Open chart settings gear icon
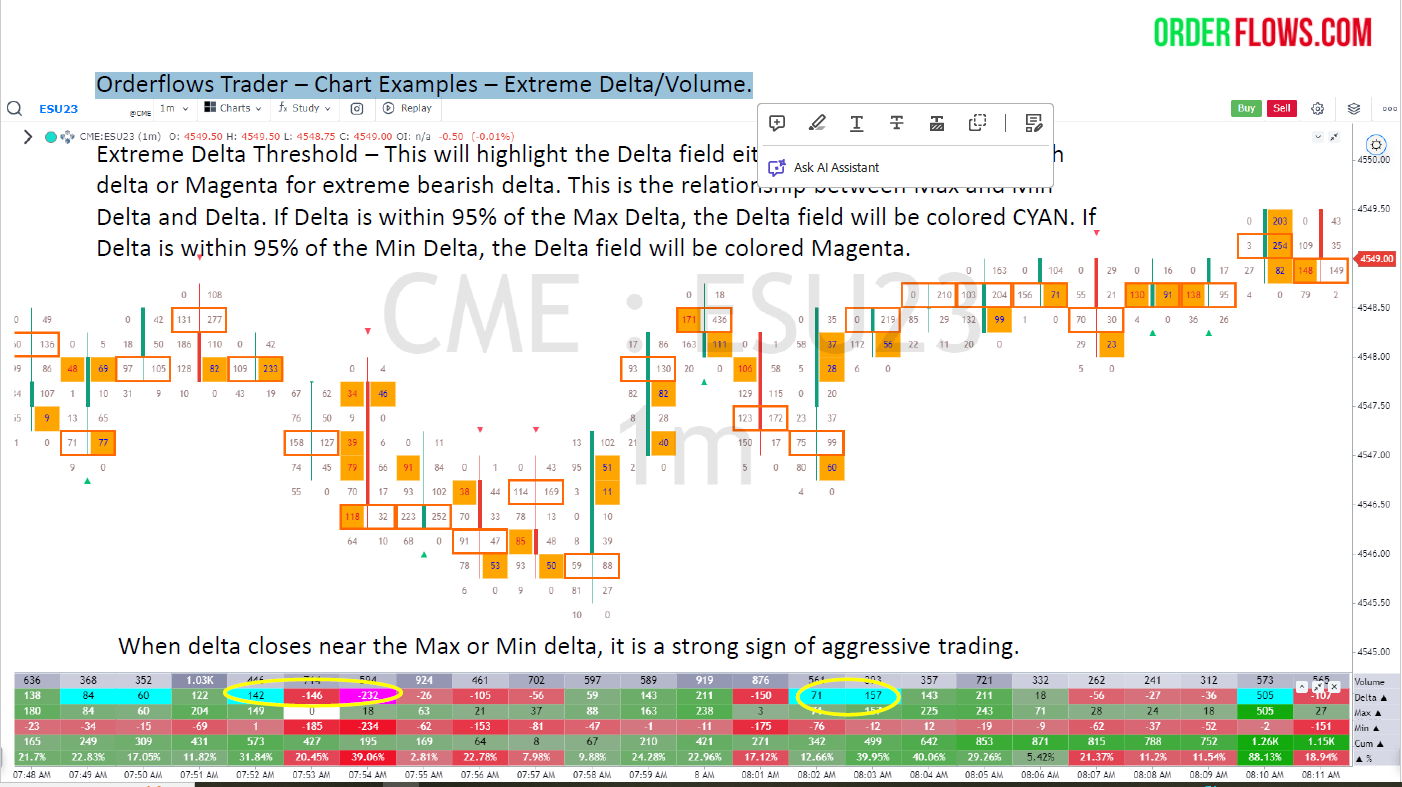 pyautogui.click(x=1318, y=108)
